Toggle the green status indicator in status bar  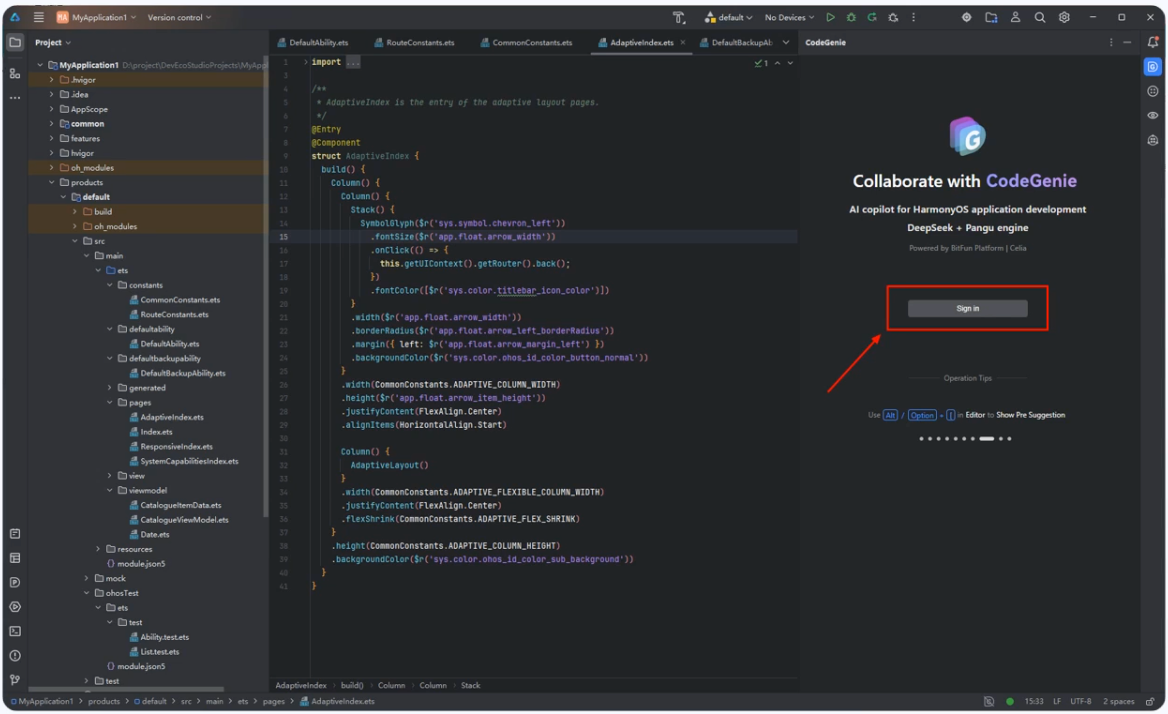[1010, 701]
